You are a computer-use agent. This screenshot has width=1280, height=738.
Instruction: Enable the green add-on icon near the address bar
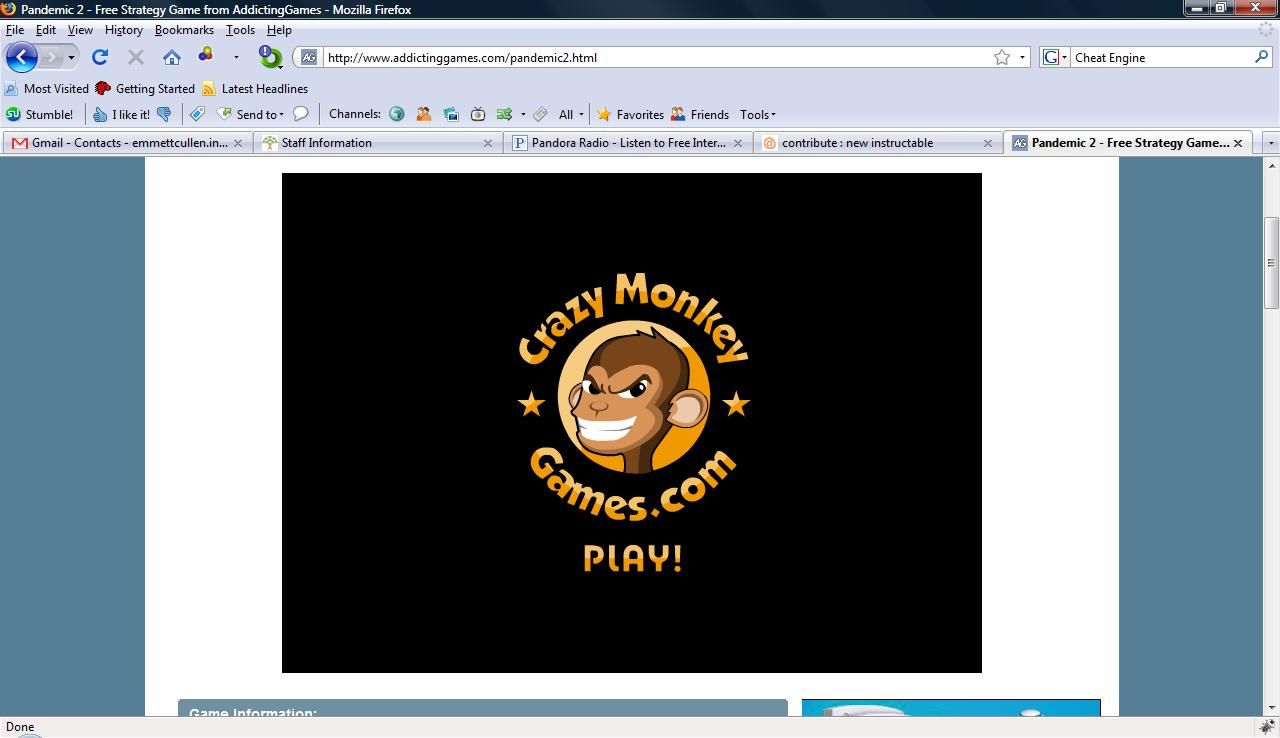coord(269,57)
